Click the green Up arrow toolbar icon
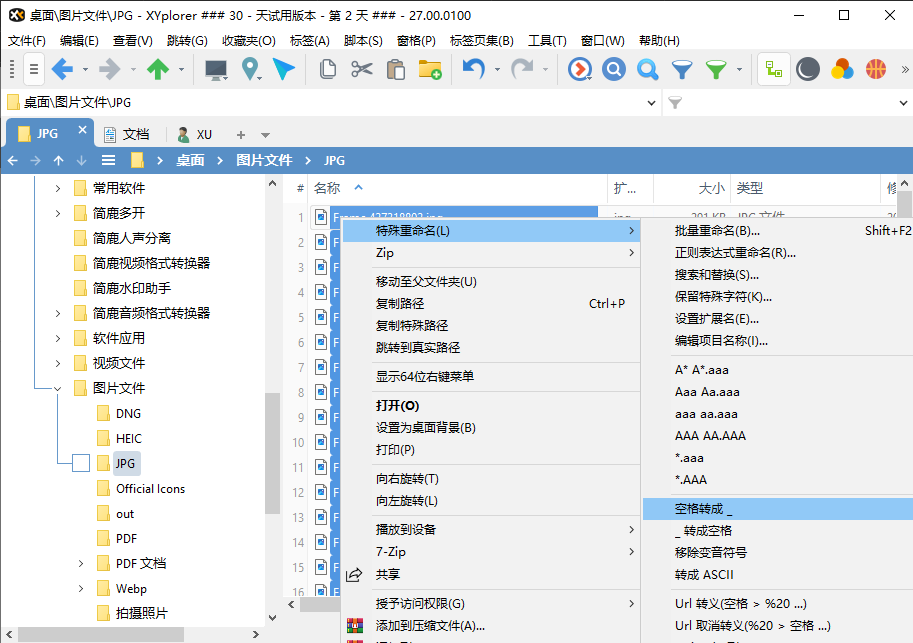 157,69
